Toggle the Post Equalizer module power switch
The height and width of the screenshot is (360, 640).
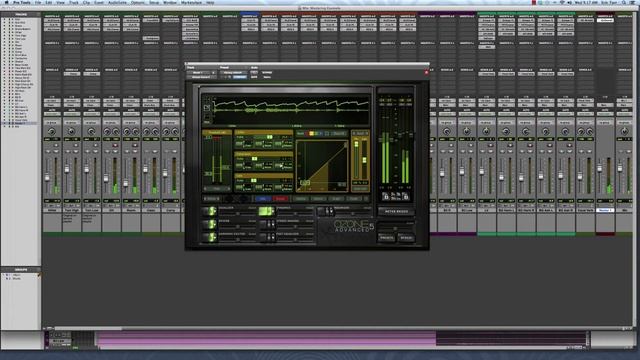coord(267,238)
